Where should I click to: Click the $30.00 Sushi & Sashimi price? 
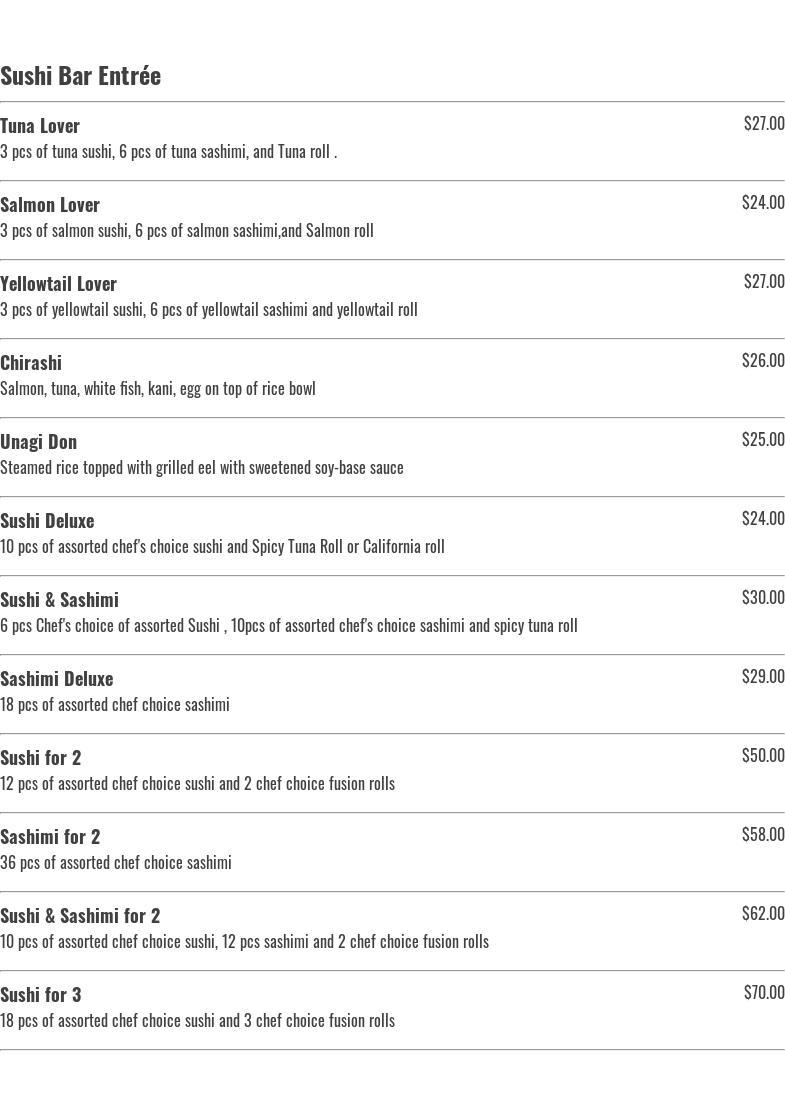[x=763, y=597]
